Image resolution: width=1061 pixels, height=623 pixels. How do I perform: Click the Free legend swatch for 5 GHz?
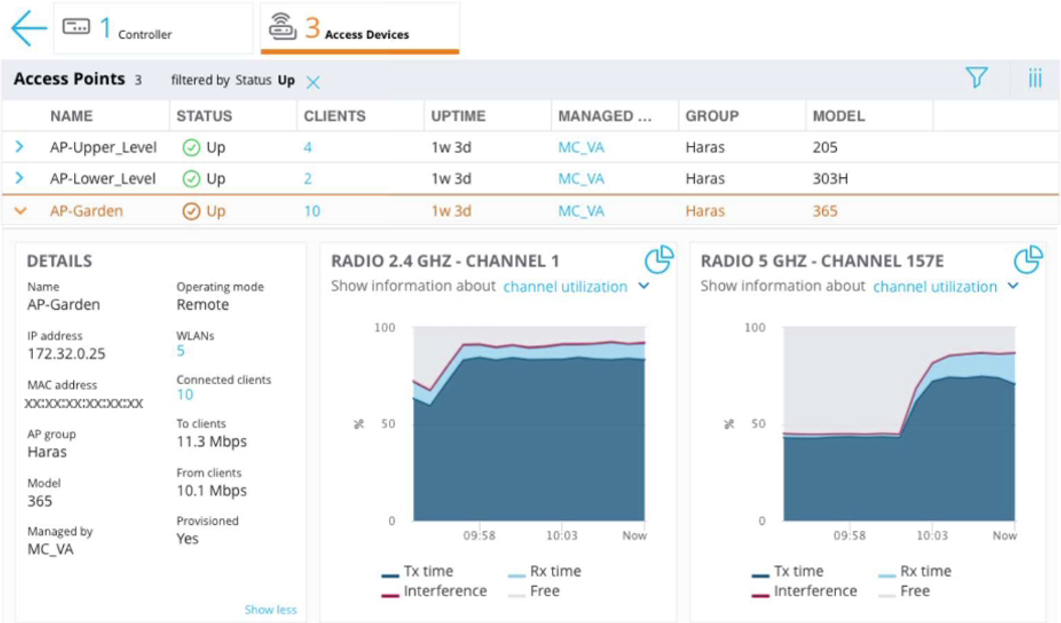[x=886, y=595]
